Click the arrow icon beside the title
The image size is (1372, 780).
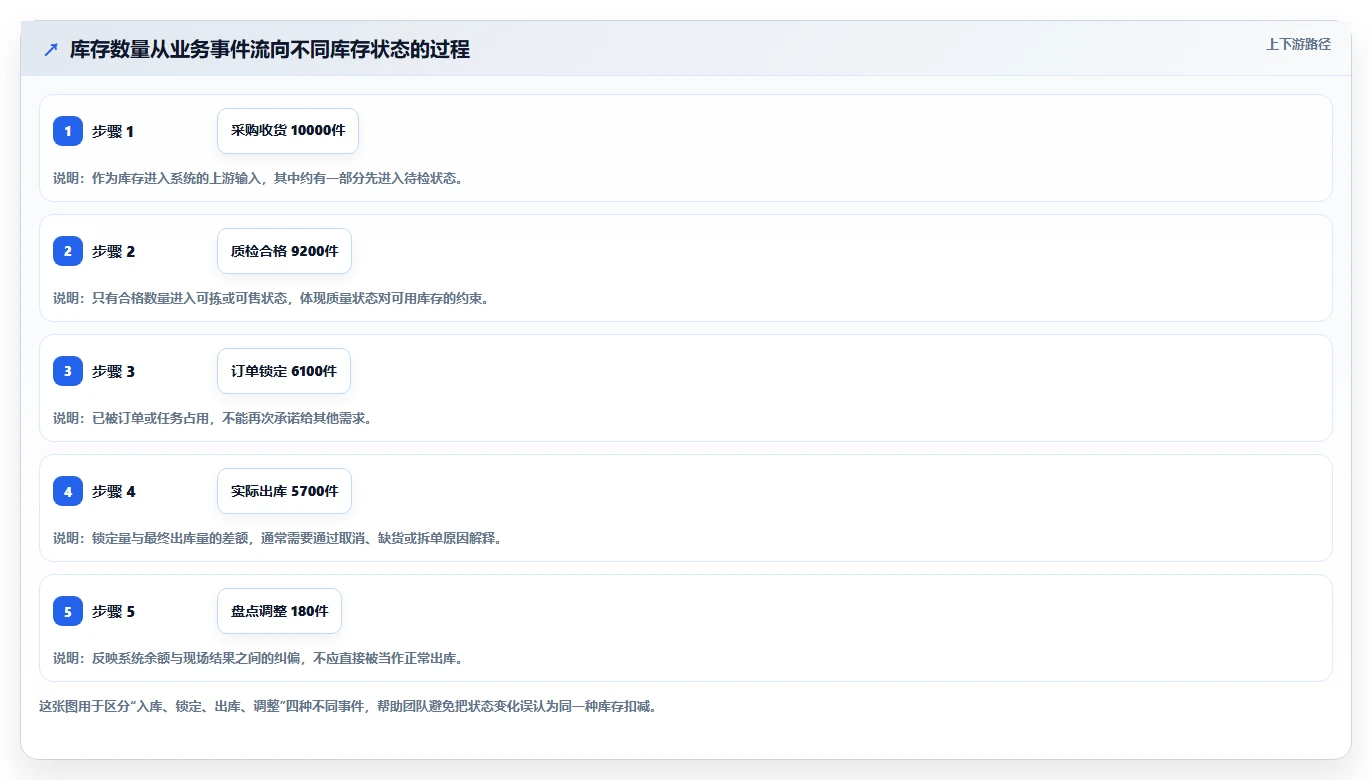point(51,50)
